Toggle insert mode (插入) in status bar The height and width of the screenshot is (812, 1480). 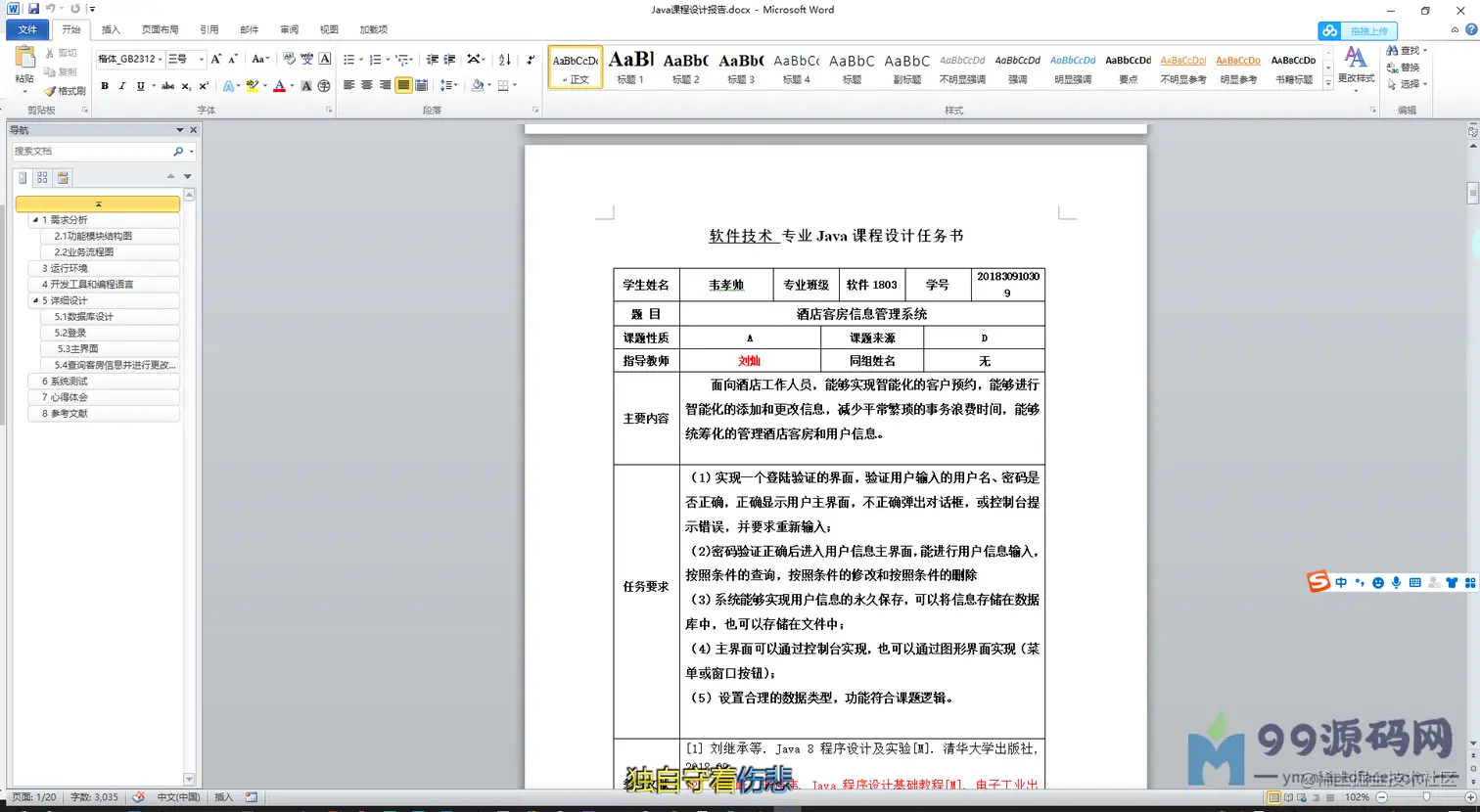(x=224, y=797)
